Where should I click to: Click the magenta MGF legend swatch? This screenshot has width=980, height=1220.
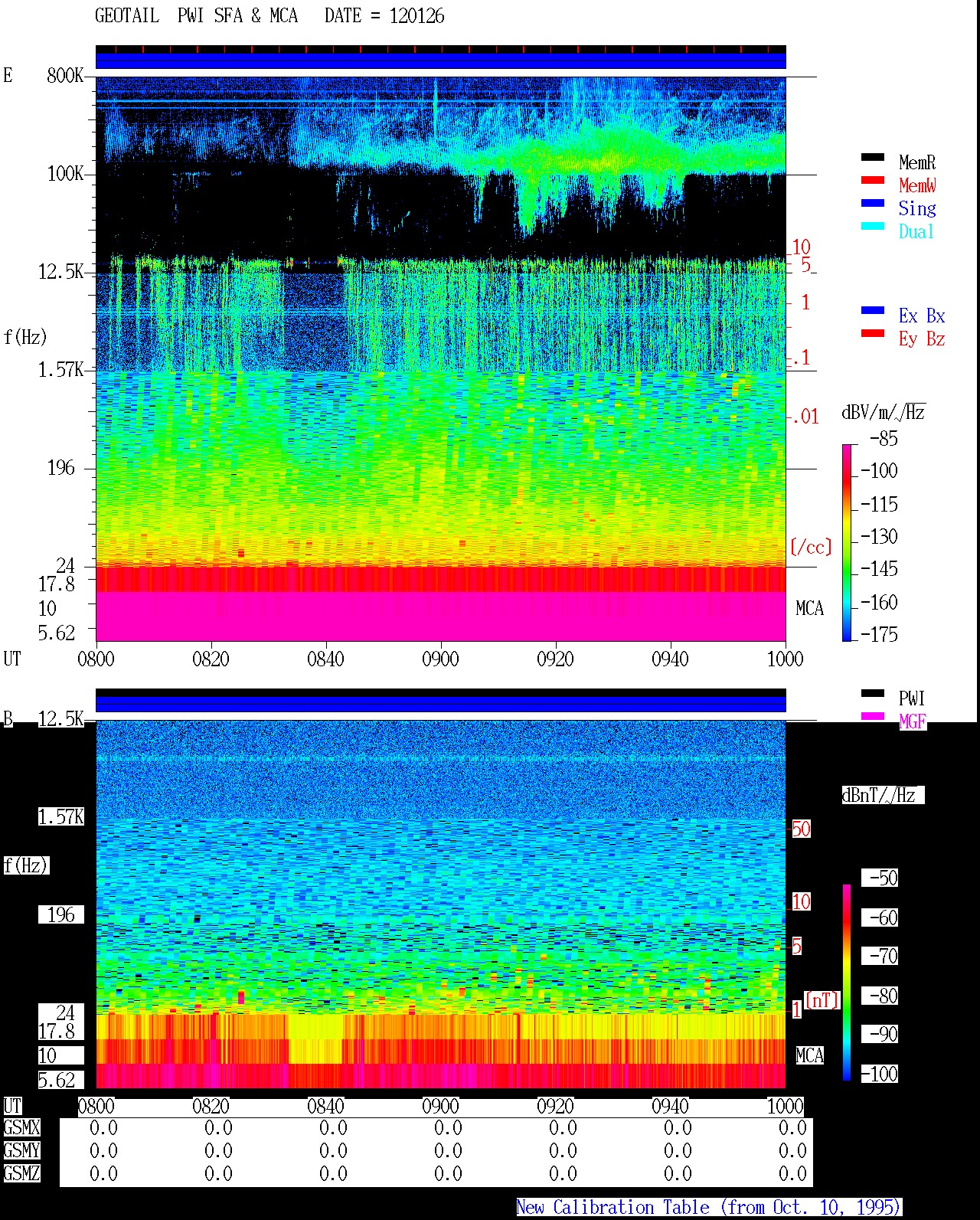click(x=872, y=716)
